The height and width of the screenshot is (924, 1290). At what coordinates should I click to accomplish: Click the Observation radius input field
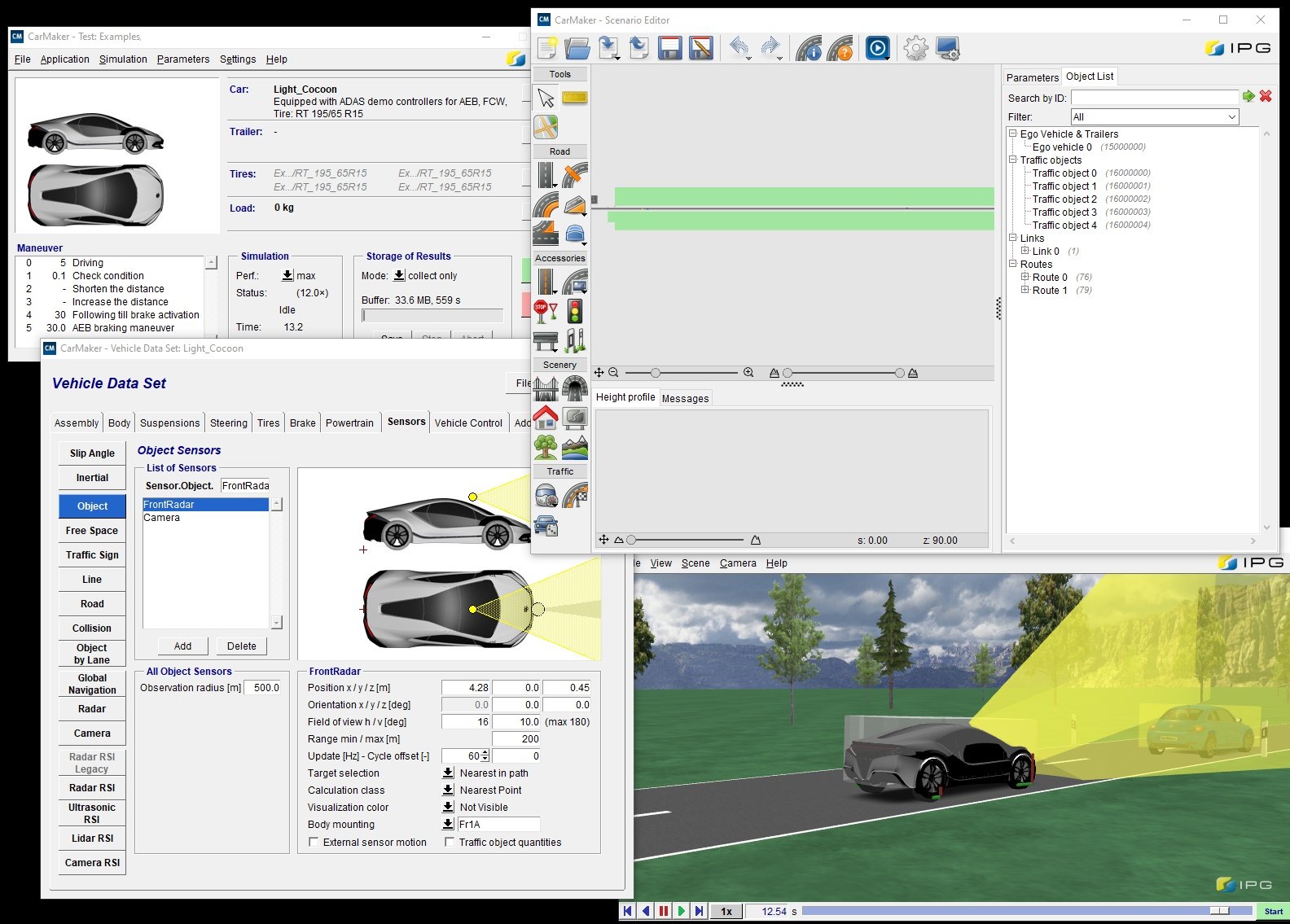[x=264, y=688]
